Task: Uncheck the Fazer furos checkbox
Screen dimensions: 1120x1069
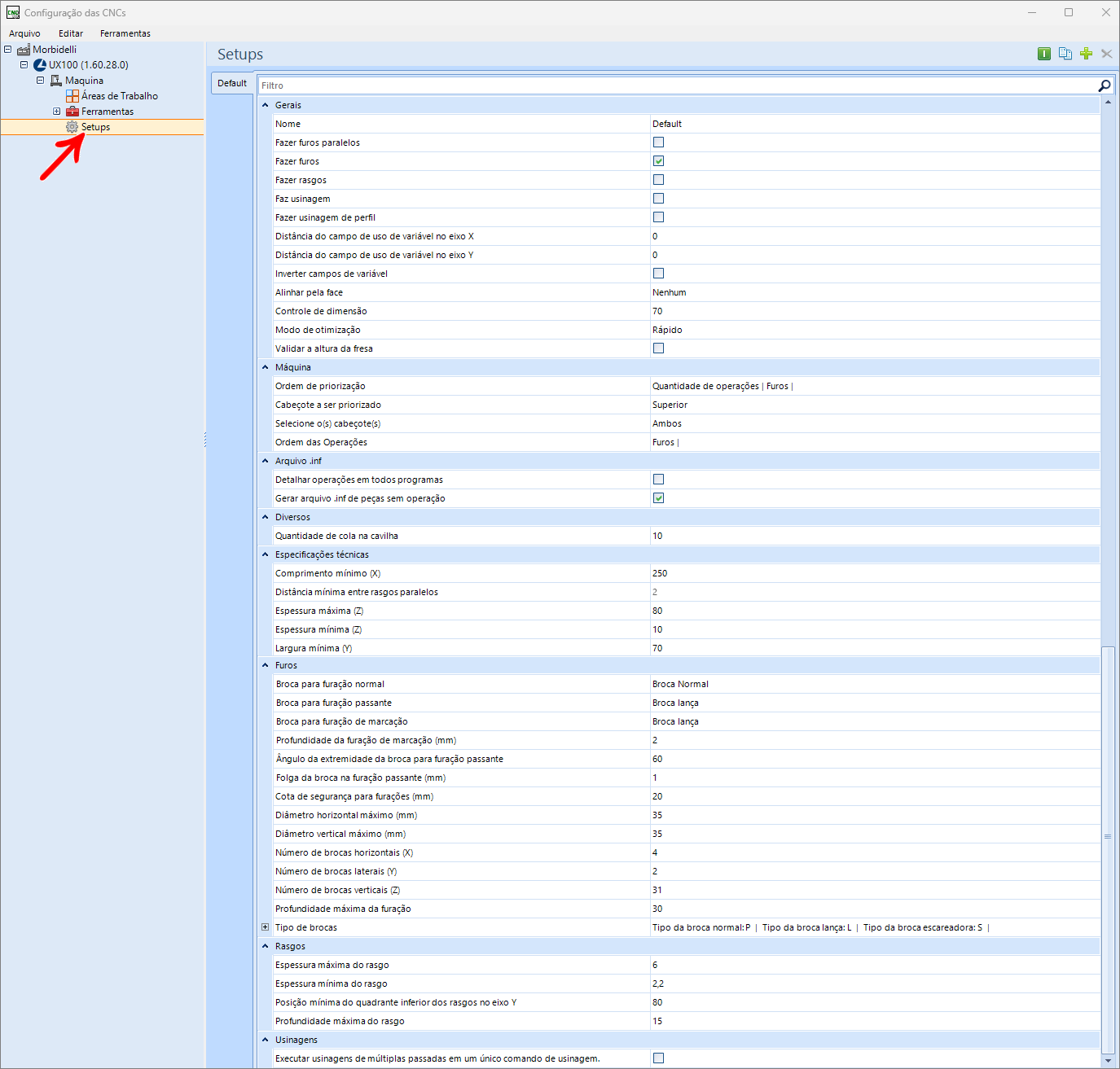Action: [x=658, y=161]
